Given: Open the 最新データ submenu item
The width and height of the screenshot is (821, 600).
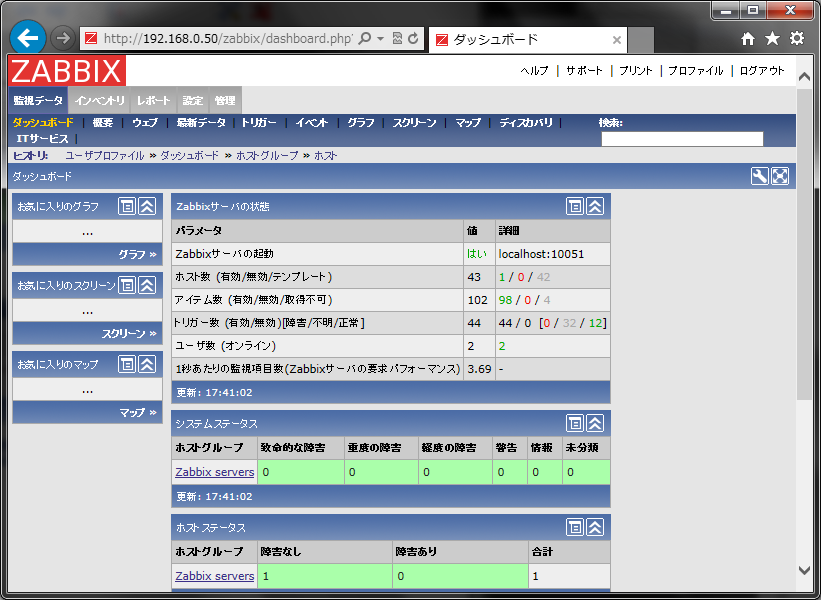Looking at the screenshot, I should [x=201, y=123].
